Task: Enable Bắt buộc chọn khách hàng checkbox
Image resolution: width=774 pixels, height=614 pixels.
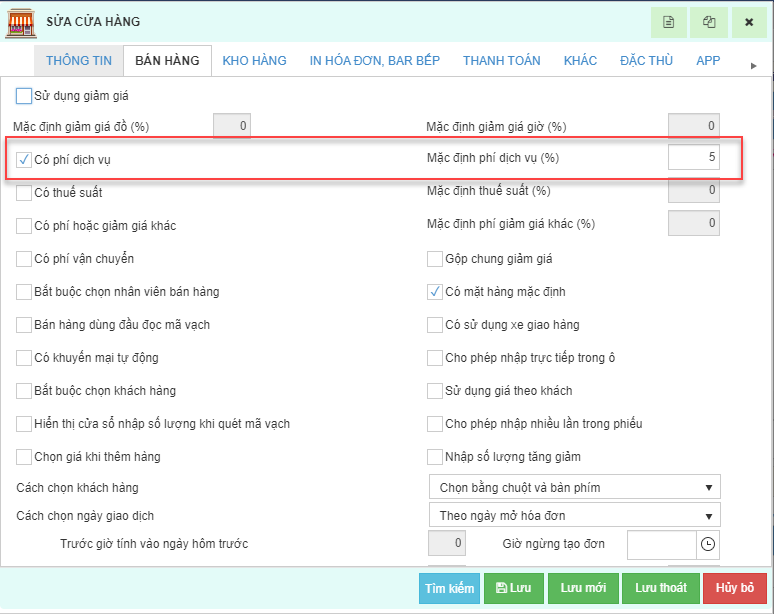Action: coord(24,390)
